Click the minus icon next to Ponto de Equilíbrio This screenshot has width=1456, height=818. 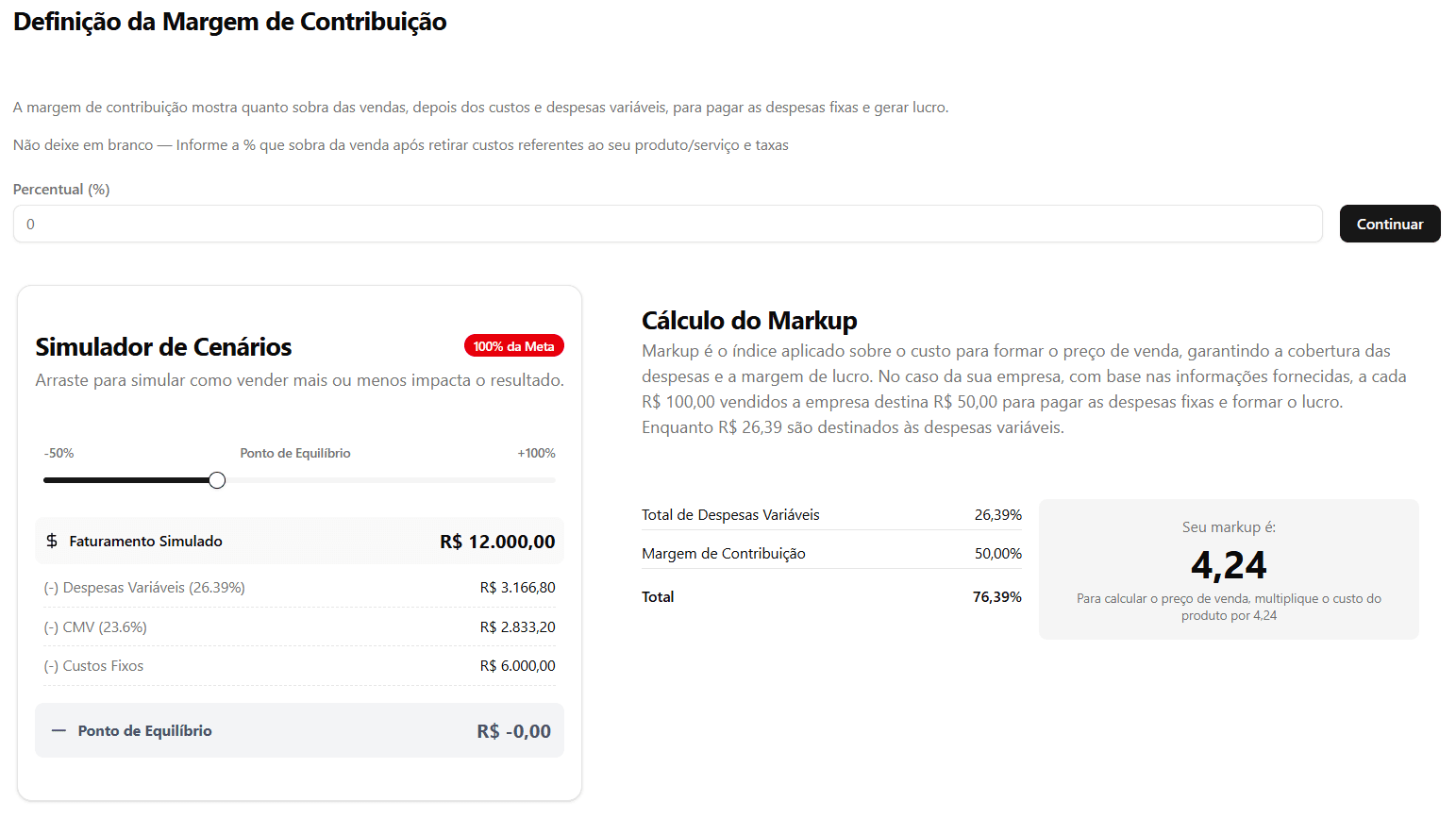tap(58, 729)
